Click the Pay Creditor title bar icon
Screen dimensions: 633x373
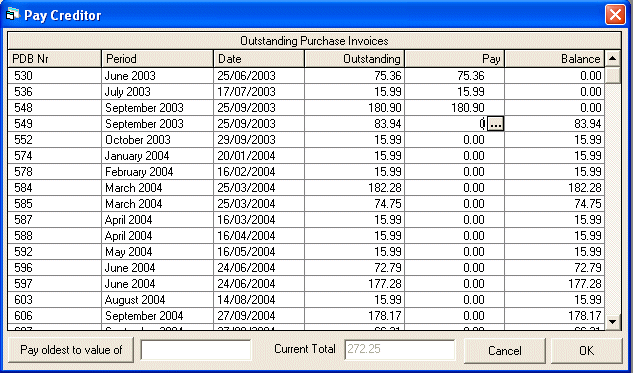tap(13, 15)
